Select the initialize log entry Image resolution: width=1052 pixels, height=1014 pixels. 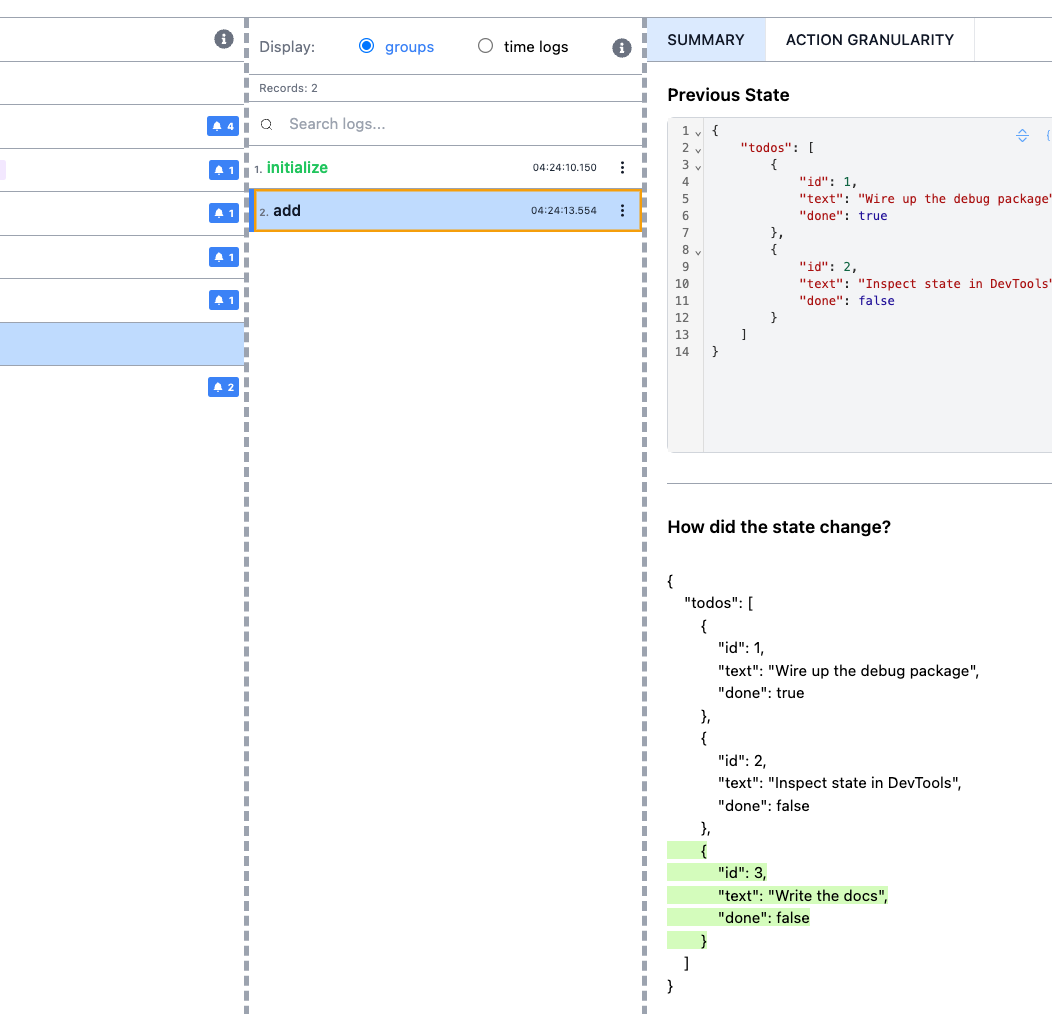[445, 168]
